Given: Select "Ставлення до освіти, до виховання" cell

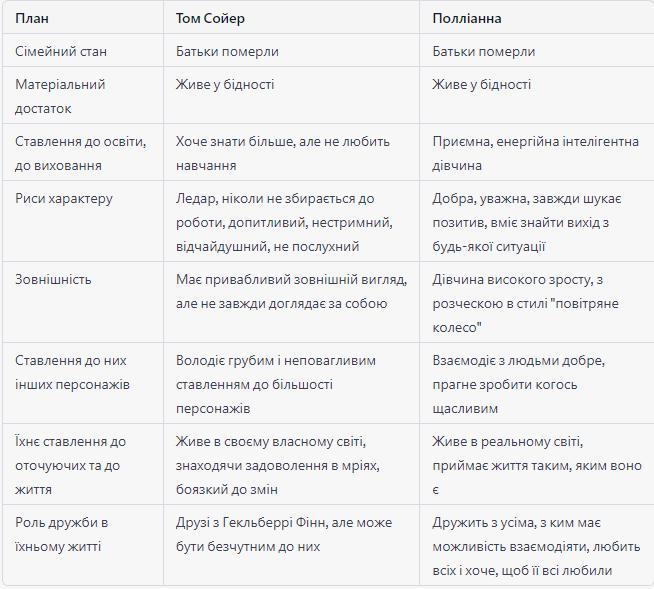Looking at the screenshot, I should (x=80, y=153).
